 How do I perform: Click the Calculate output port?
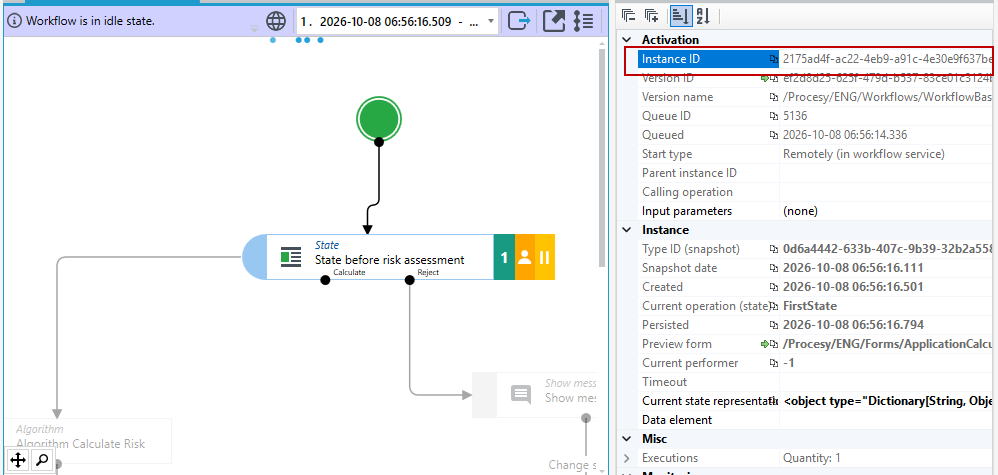point(325,280)
